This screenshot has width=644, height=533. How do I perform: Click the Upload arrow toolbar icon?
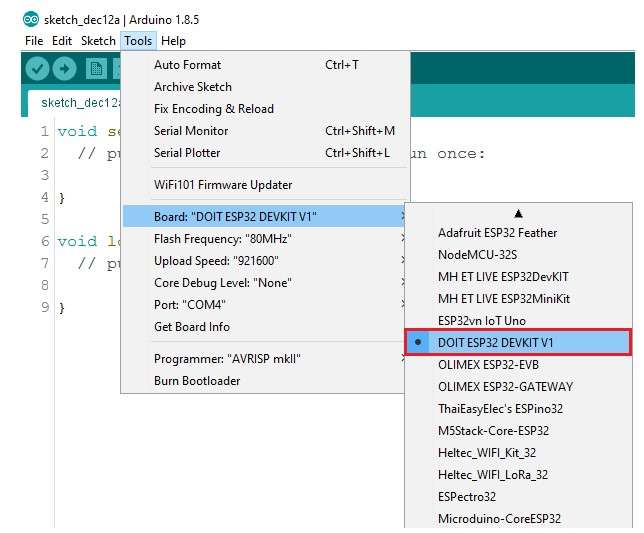64,68
